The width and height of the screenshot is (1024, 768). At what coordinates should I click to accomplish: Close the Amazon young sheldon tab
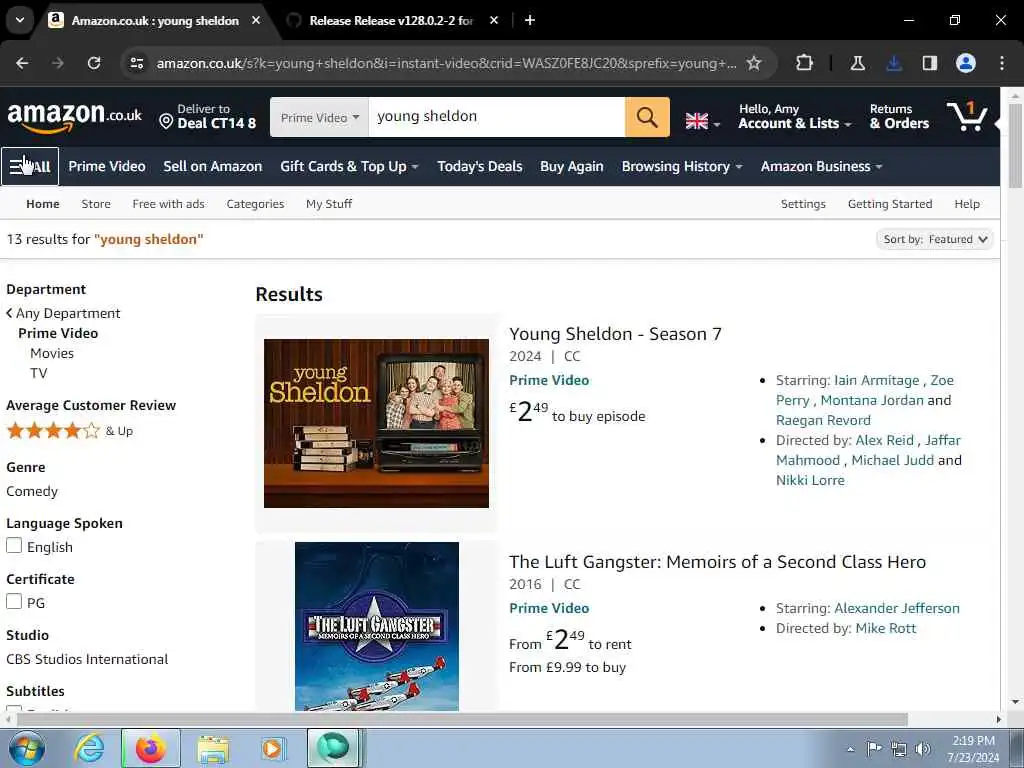pos(256,20)
